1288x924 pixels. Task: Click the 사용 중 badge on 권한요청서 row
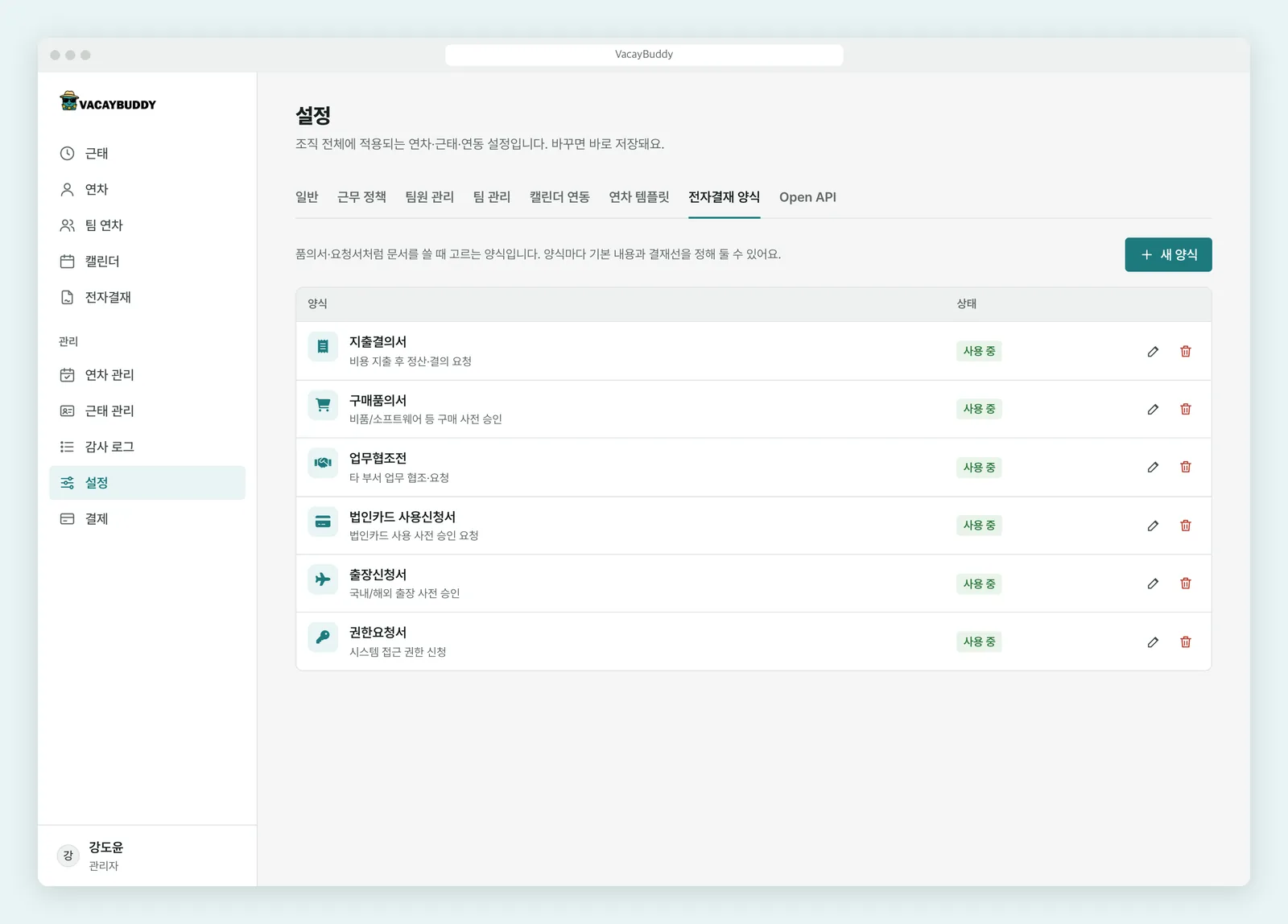click(x=979, y=642)
